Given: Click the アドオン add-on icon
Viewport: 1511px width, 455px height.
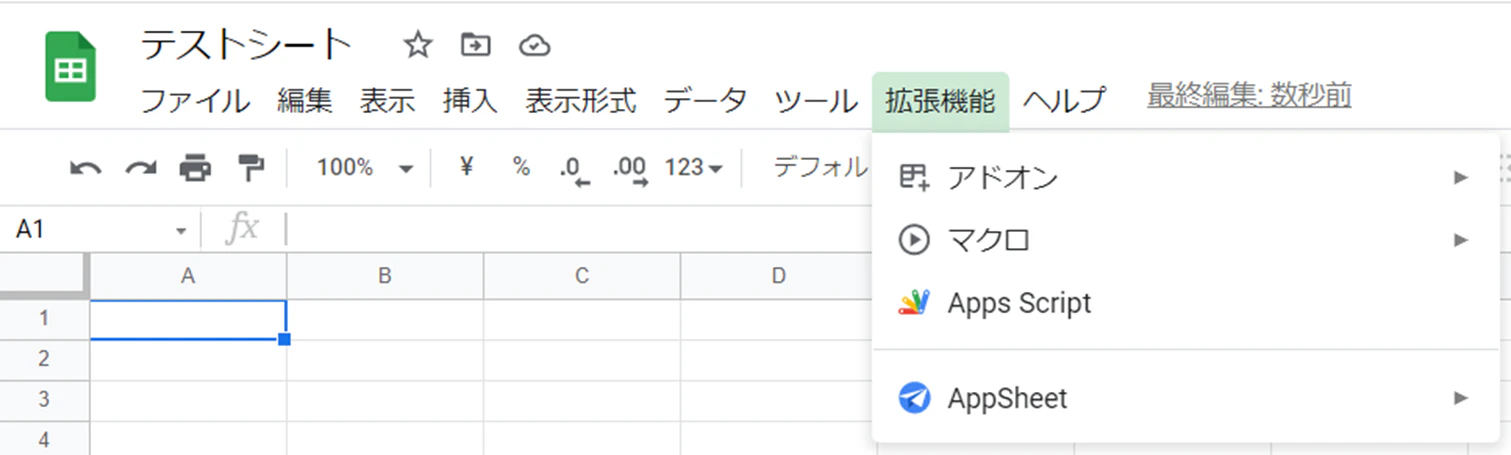Looking at the screenshot, I should click(914, 178).
